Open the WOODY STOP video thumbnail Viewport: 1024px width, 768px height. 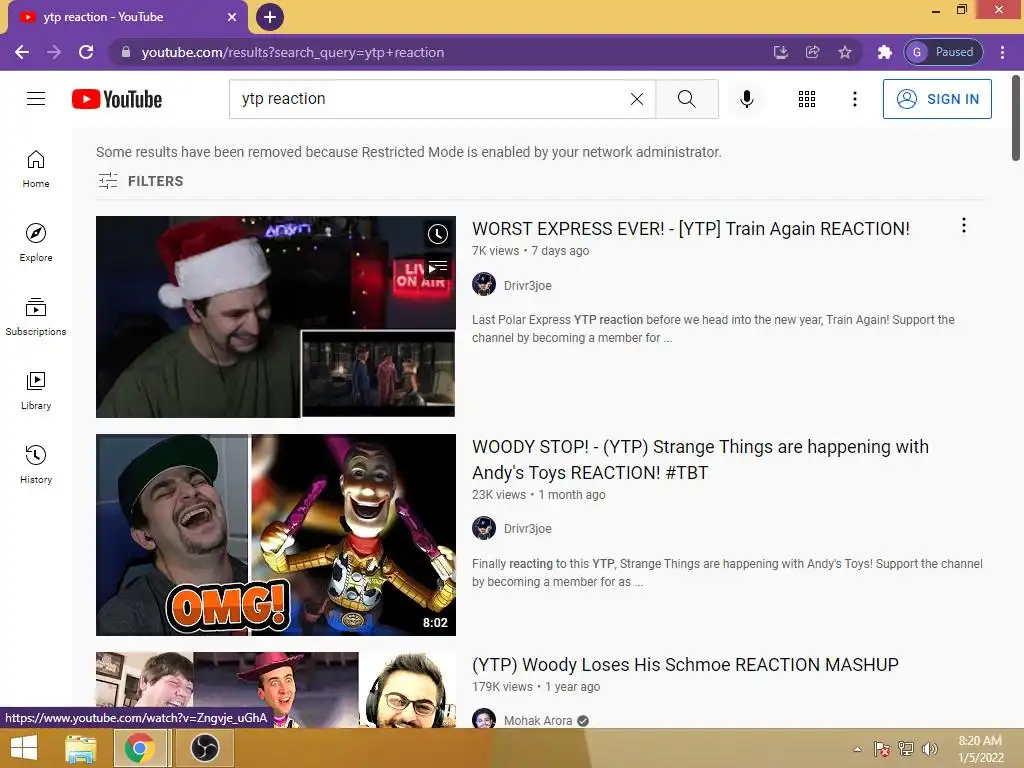pos(276,535)
